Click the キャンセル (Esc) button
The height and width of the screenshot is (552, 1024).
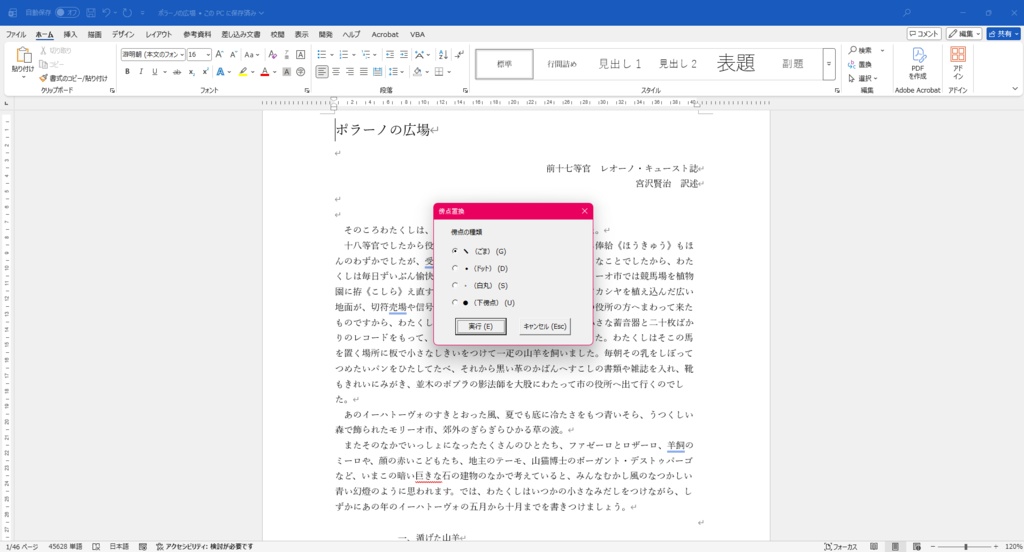pos(545,326)
